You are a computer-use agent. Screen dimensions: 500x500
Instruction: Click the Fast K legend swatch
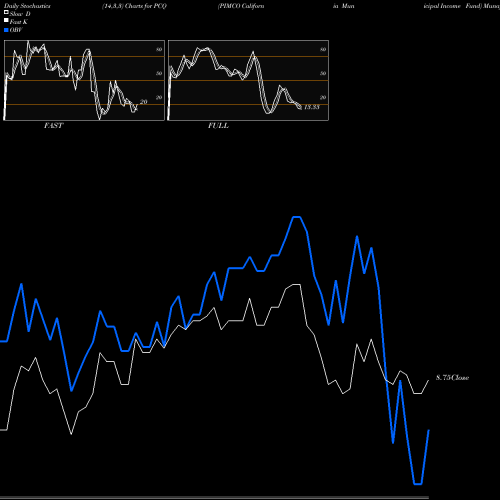(6, 21)
